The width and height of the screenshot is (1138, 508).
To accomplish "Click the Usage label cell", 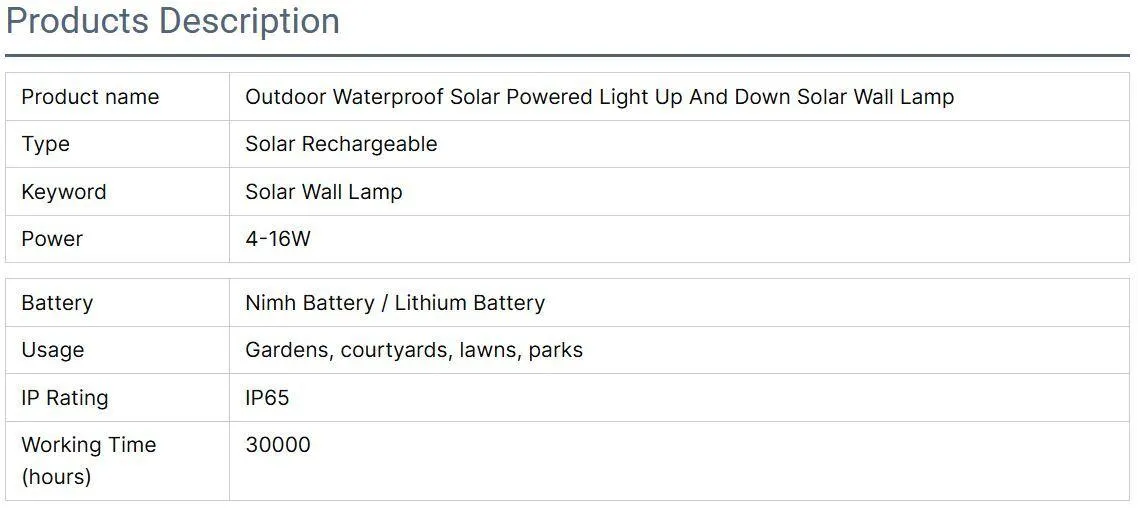I will [x=118, y=350].
